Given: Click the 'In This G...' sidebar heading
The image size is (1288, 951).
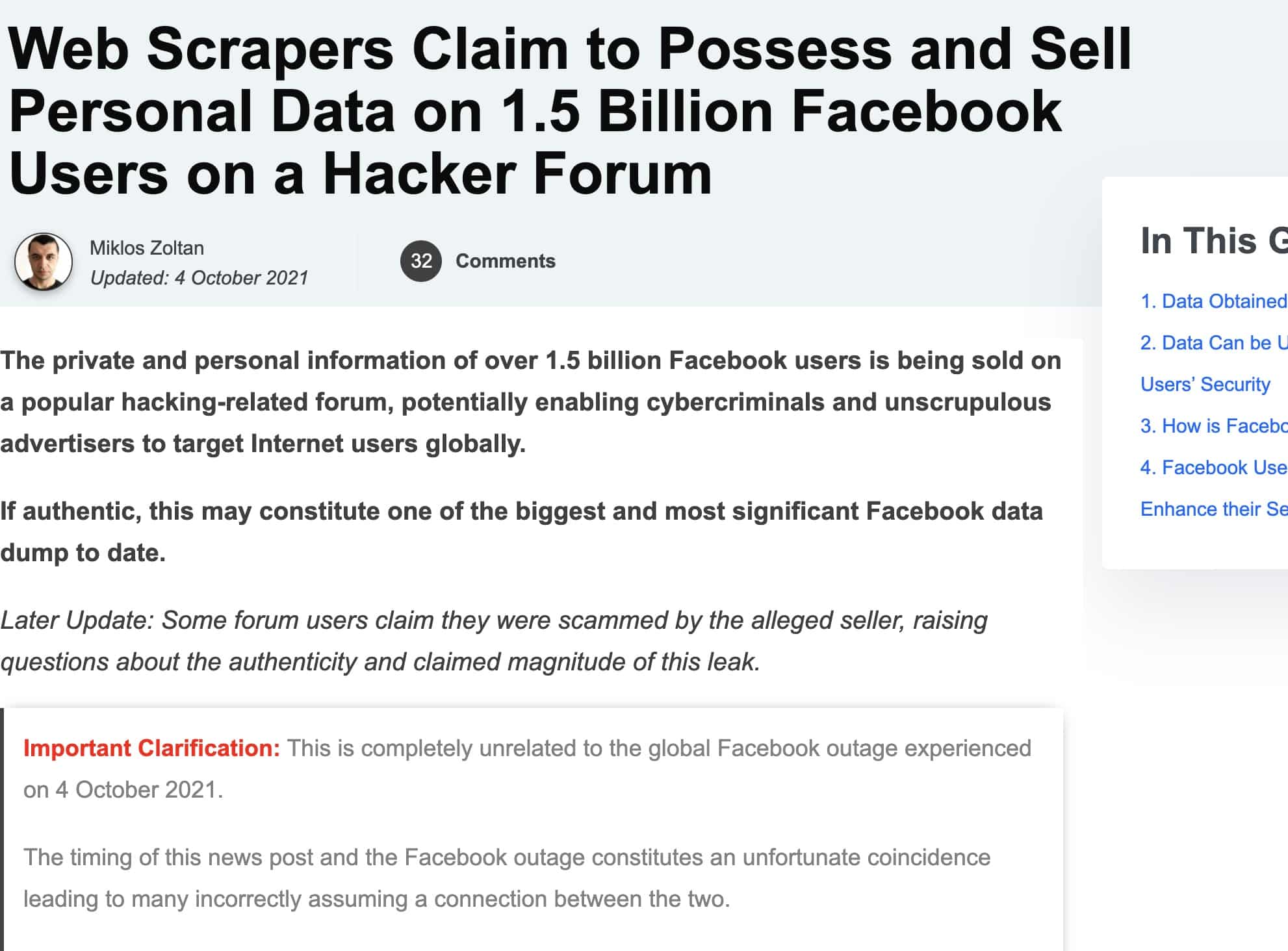Looking at the screenshot, I should tap(1214, 240).
